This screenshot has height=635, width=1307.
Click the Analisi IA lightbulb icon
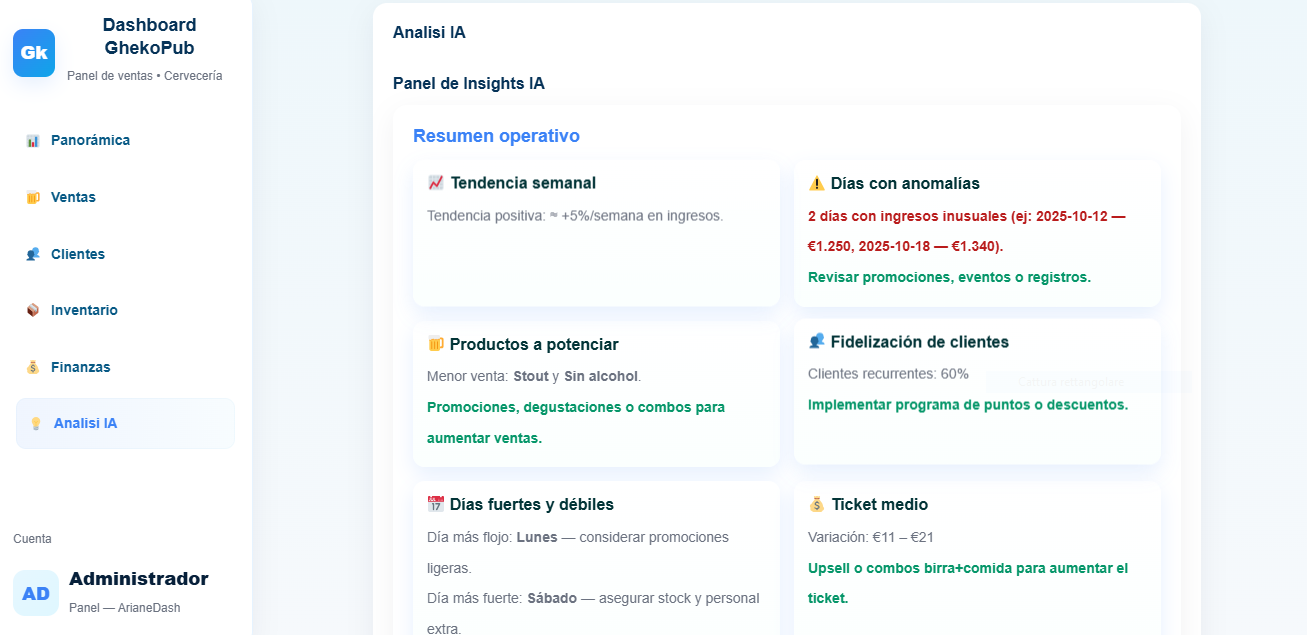36,424
